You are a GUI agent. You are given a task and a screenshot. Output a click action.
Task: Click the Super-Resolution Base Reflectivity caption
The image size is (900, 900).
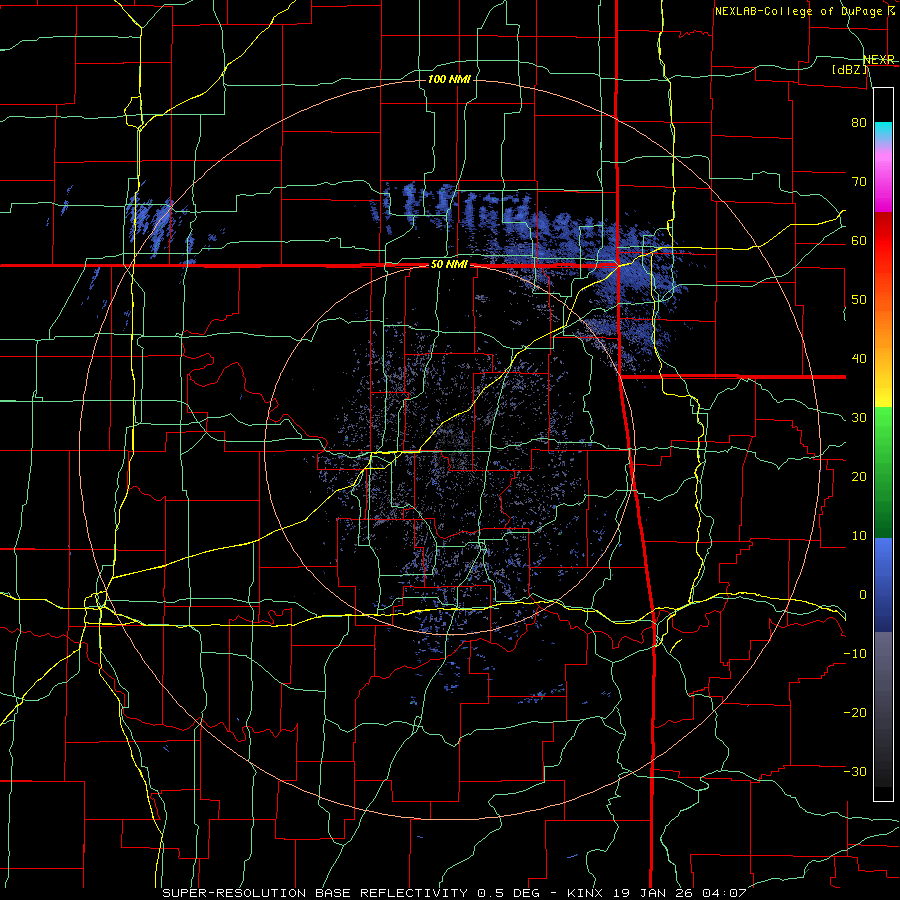315,893
